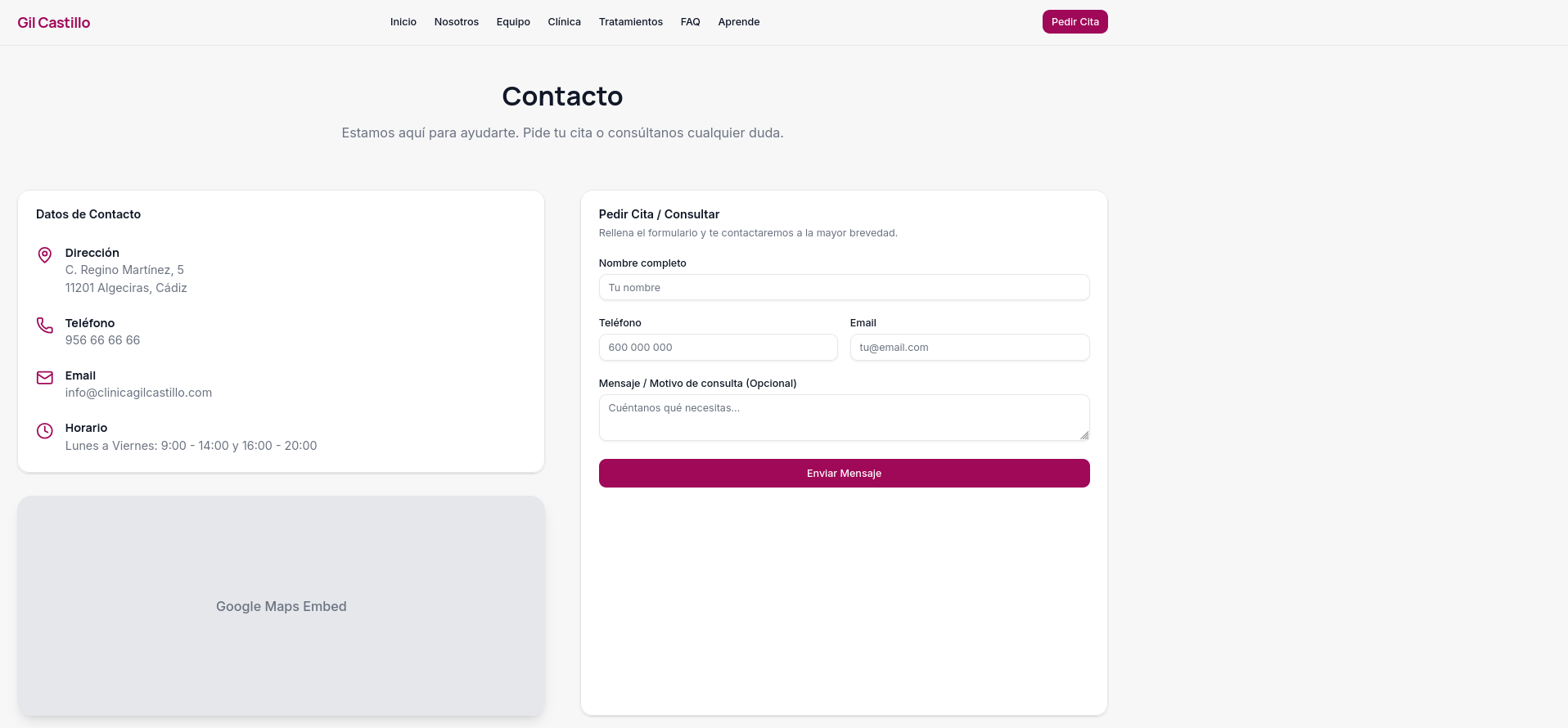Click the map pin address icon
The width and height of the screenshot is (1568, 728).
click(x=45, y=255)
